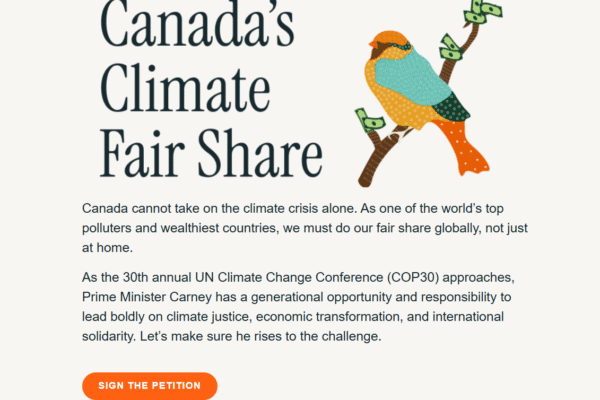Click the sentence "Let's make sure he rises"
600x400 pixels.
(261, 336)
